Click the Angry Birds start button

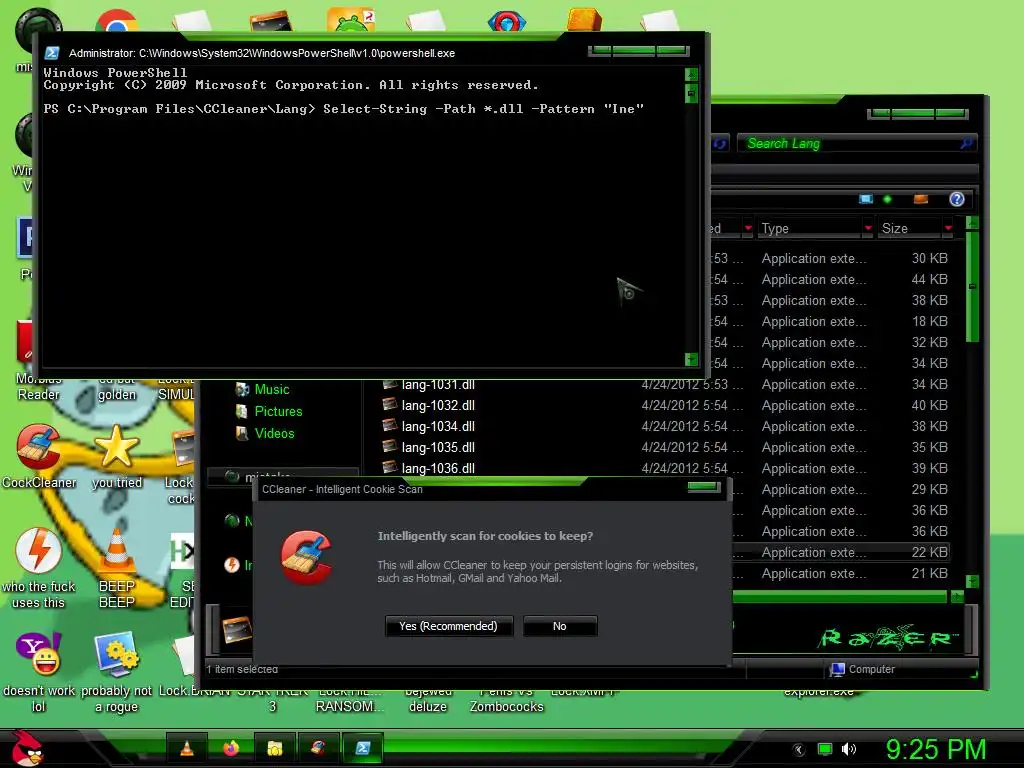[26, 748]
